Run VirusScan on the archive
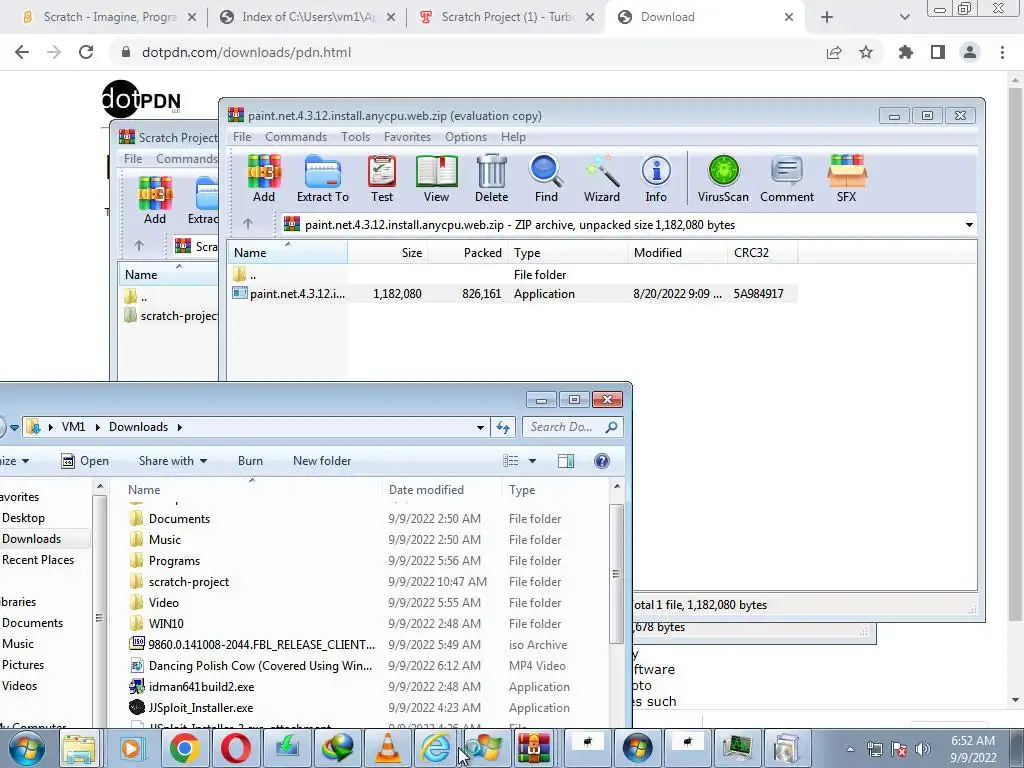Image resolution: width=1024 pixels, height=768 pixels. pyautogui.click(x=723, y=179)
